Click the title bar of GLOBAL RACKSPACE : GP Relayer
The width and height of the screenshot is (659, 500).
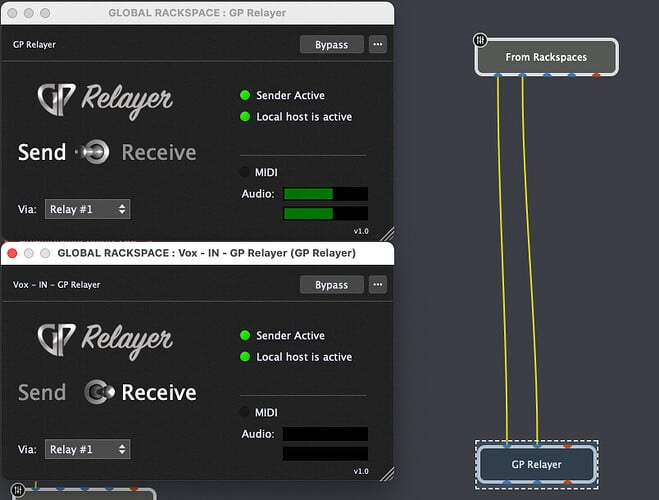tap(197, 13)
